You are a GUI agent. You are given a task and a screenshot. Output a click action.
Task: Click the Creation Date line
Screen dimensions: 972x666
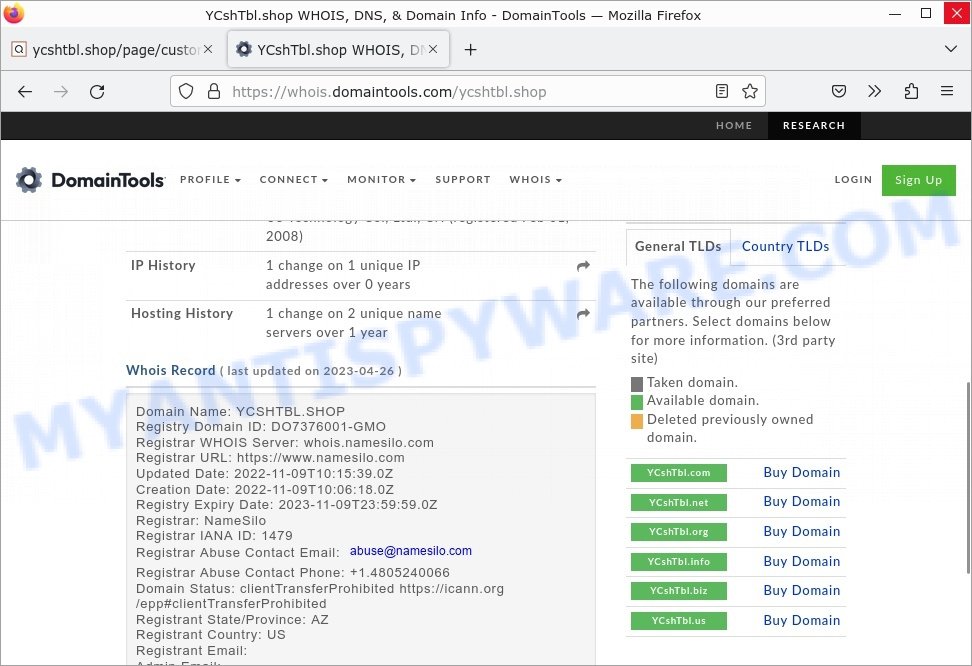click(x=265, y=489)
